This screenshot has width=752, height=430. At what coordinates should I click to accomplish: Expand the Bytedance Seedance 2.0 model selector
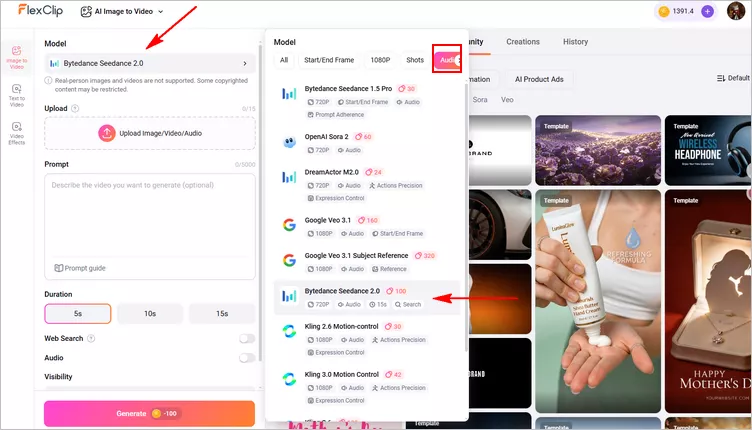point(150,63)
